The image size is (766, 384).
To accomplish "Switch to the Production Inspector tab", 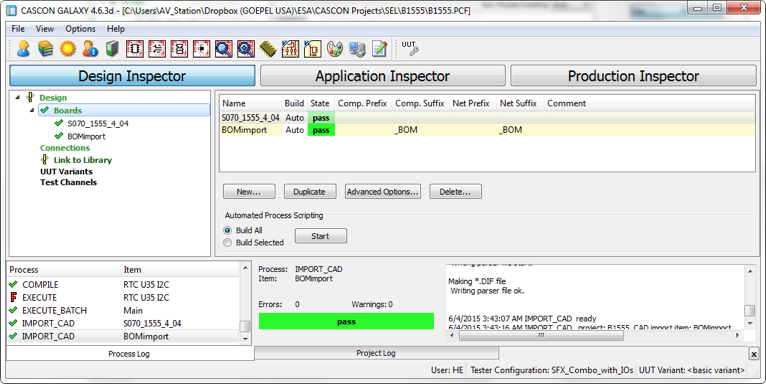I will tap(633, 76).
